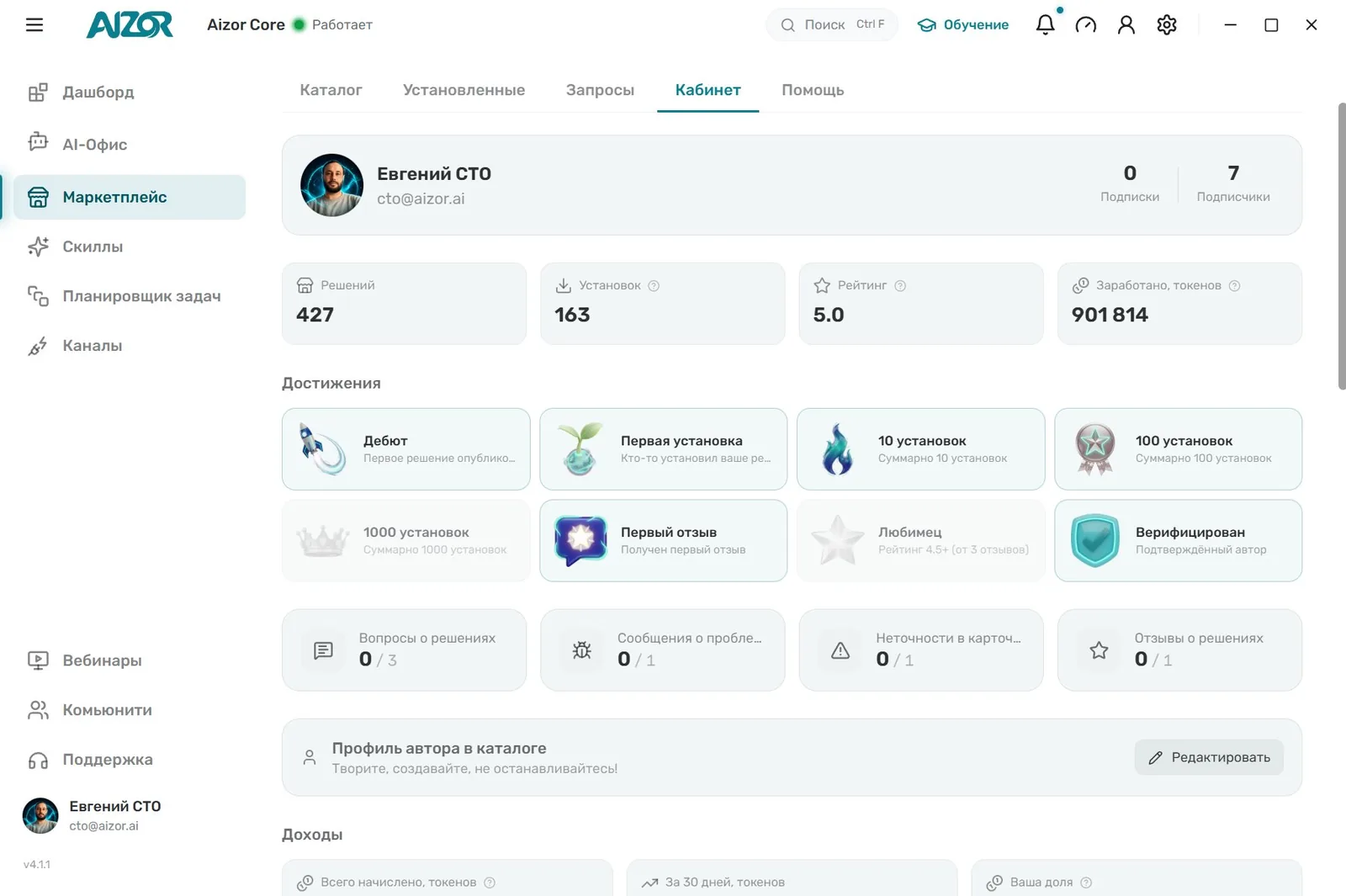
Task: Open Скиллы in the sidebar
Action: point(130,247)
